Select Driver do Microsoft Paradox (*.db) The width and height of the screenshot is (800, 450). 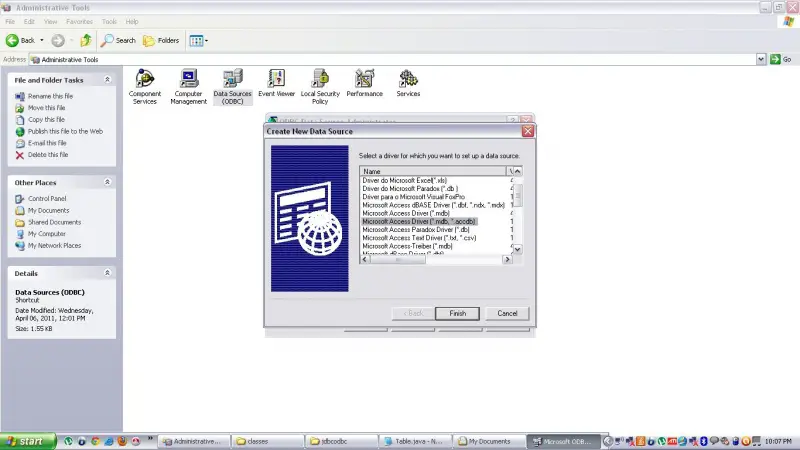point(410,188)
